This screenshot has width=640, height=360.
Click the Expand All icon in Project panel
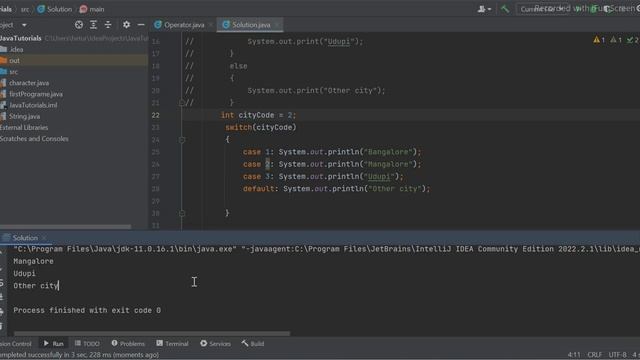93,25
